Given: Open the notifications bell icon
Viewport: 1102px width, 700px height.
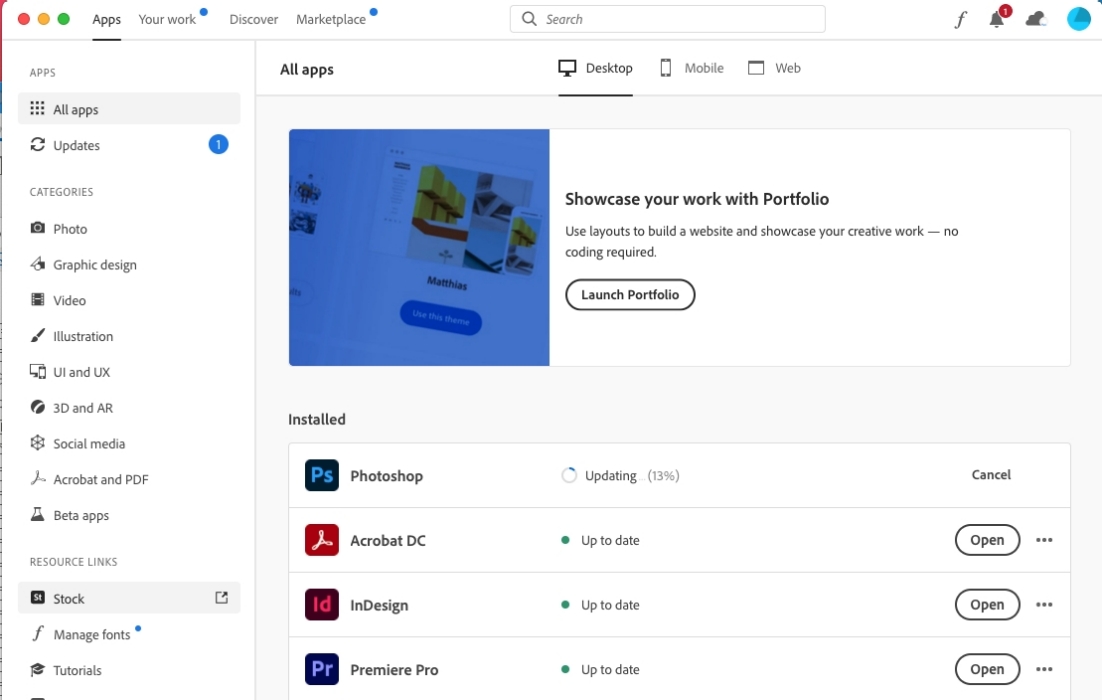Looking at the screenshot, I should point(997,19).
